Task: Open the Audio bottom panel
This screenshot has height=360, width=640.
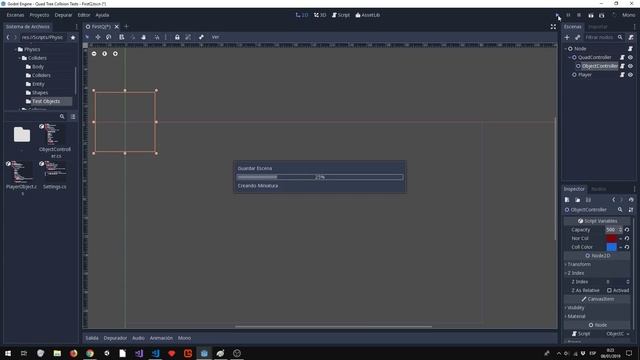Action: coord(138,338)
